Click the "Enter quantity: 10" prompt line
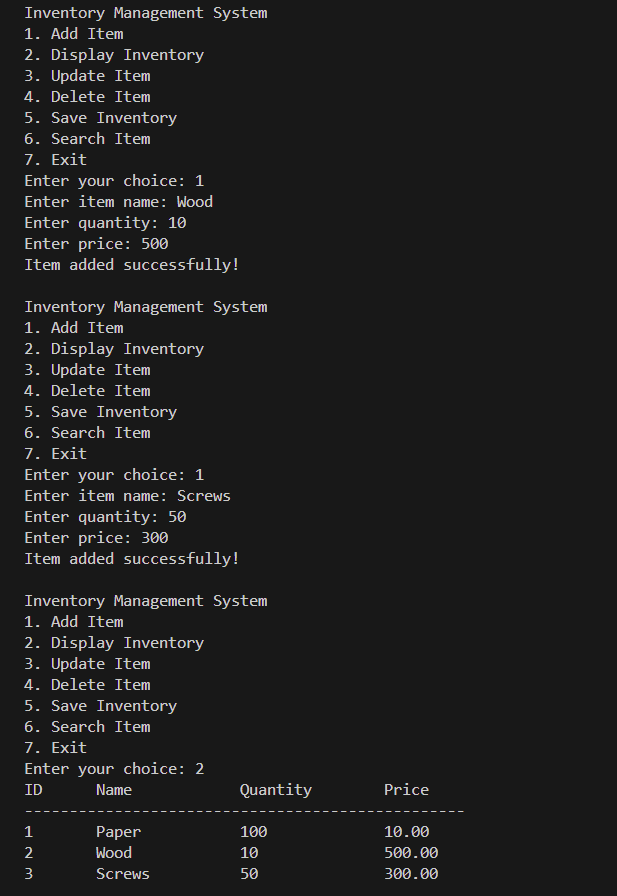617x896 pixels. tap(105, 223)
